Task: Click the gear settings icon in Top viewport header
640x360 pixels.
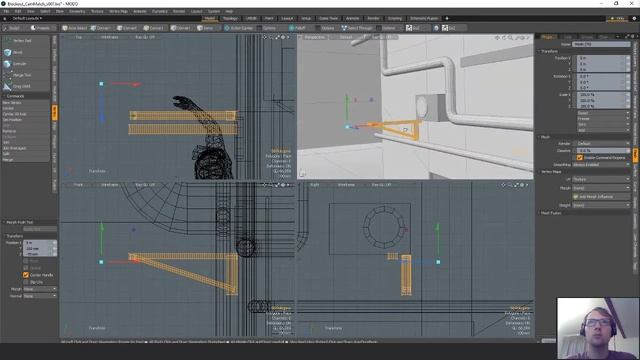Action: coord(283,37)
